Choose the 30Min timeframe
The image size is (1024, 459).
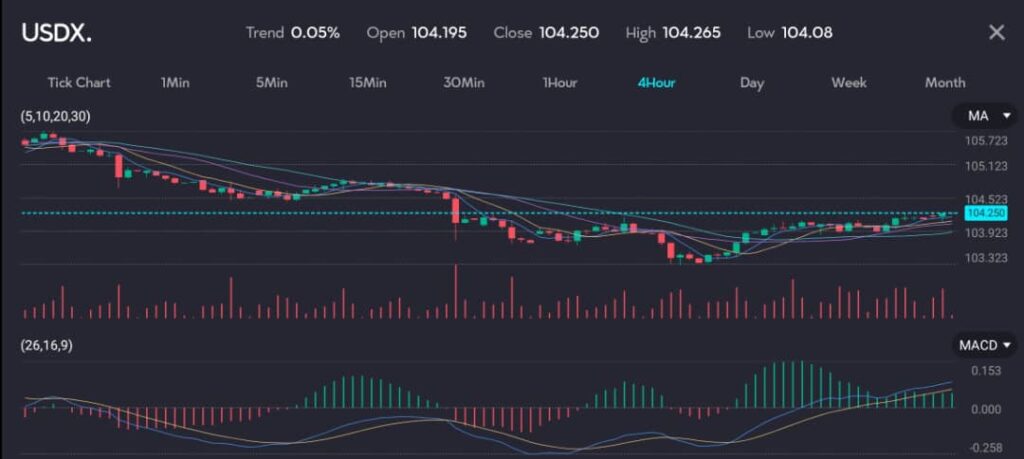pyautogui.click(x=464, y=82)
